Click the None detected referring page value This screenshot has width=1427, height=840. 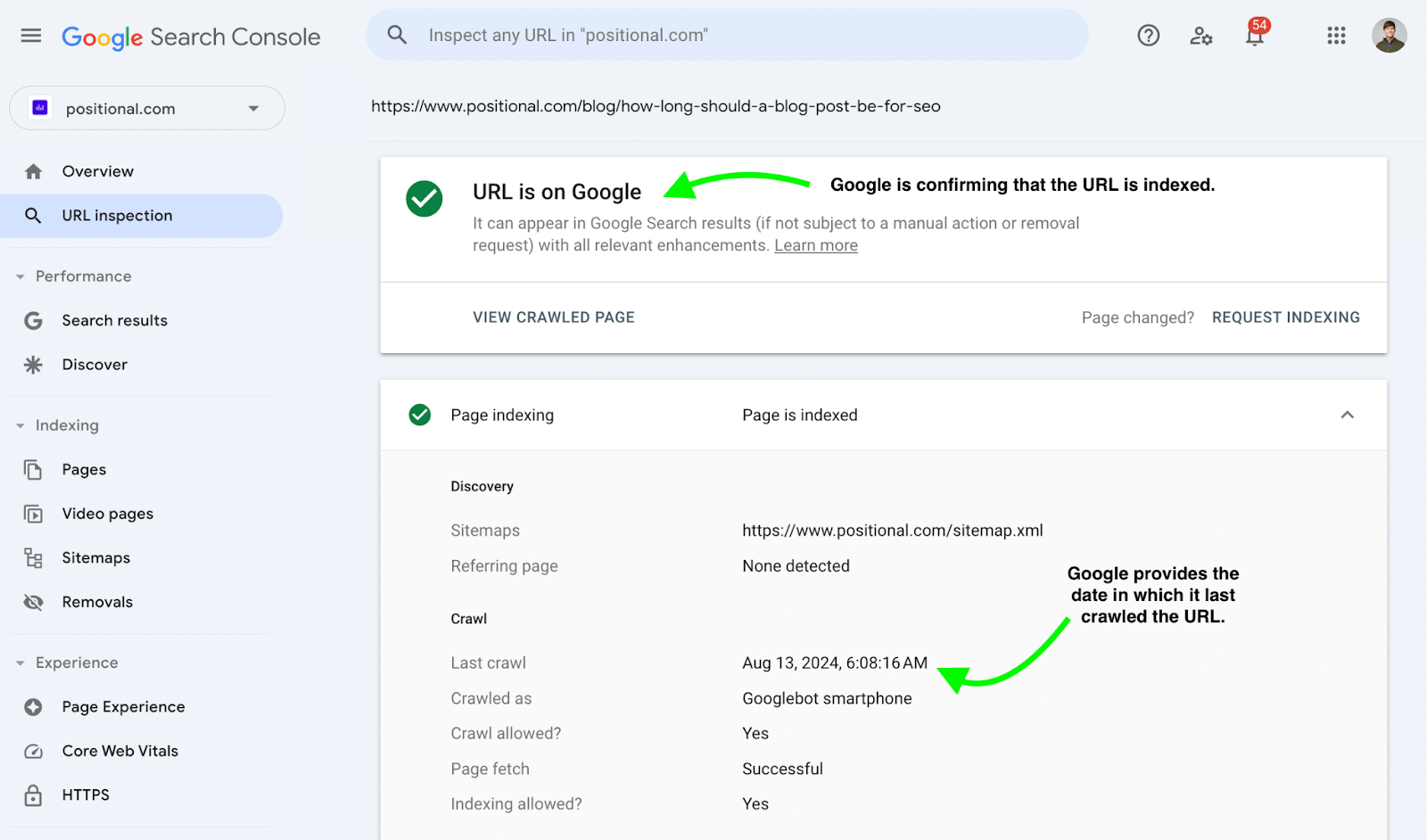[796, 566]
